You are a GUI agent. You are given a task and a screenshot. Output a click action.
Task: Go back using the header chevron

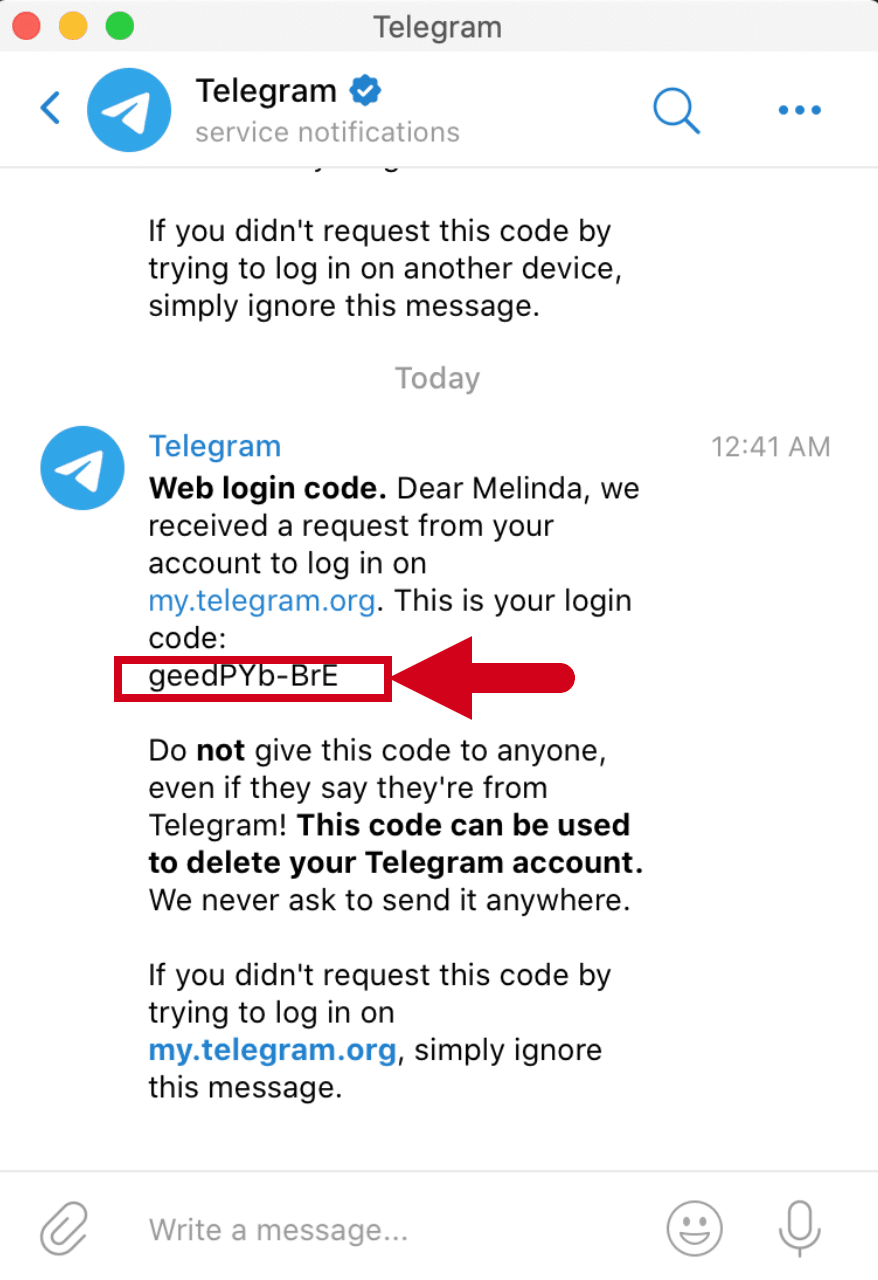pos(50,108)
